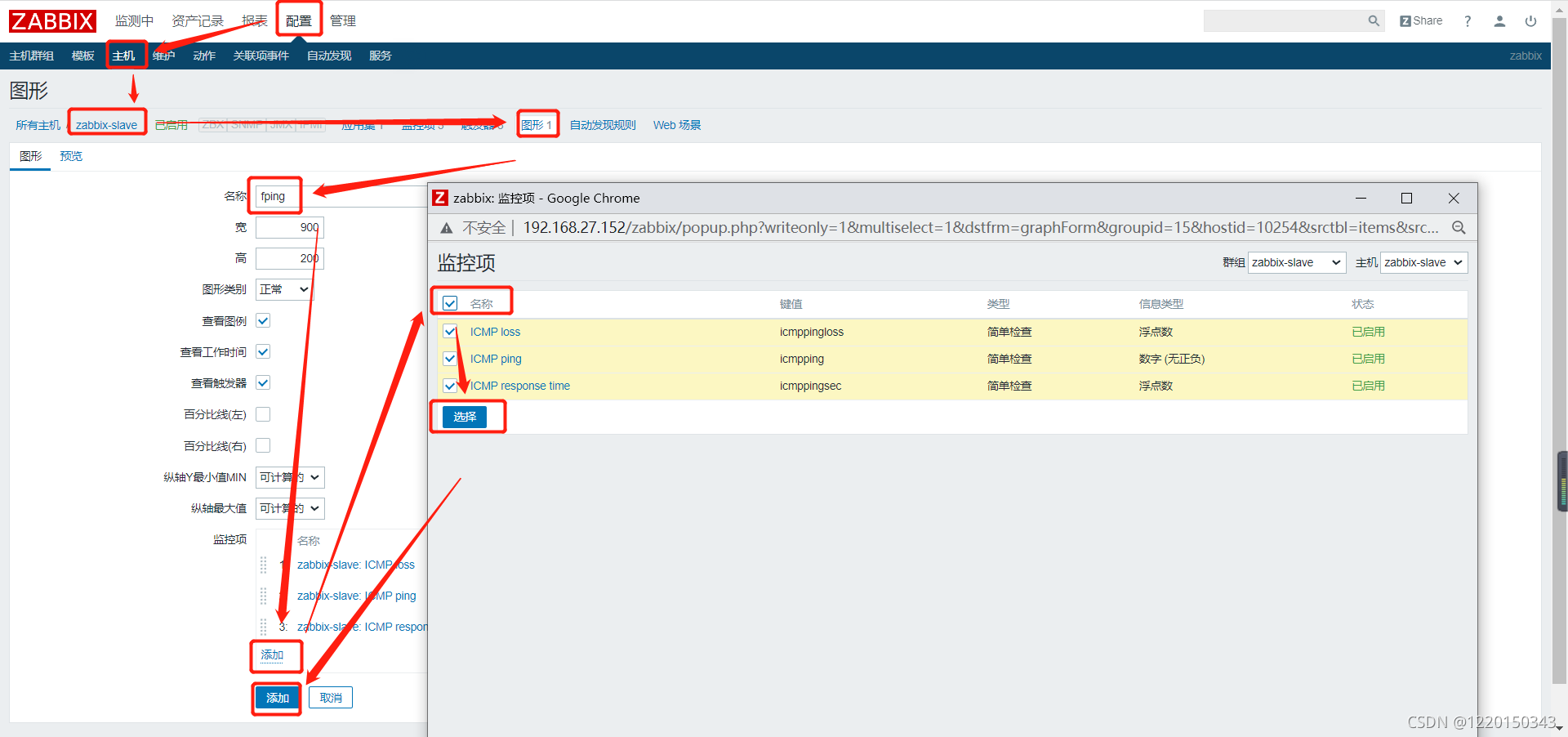Go to 自动发现 submenu

click(329, 56)
